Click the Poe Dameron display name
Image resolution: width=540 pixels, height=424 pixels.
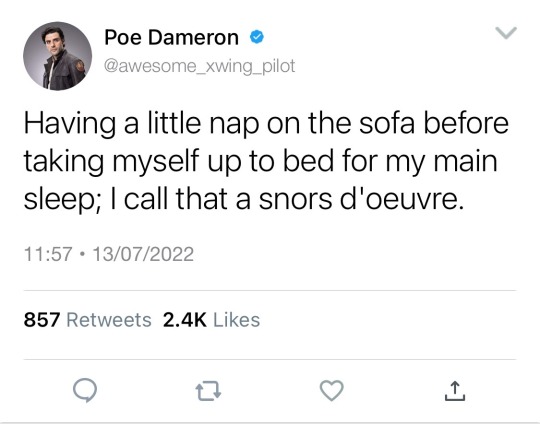coord(171,37)
